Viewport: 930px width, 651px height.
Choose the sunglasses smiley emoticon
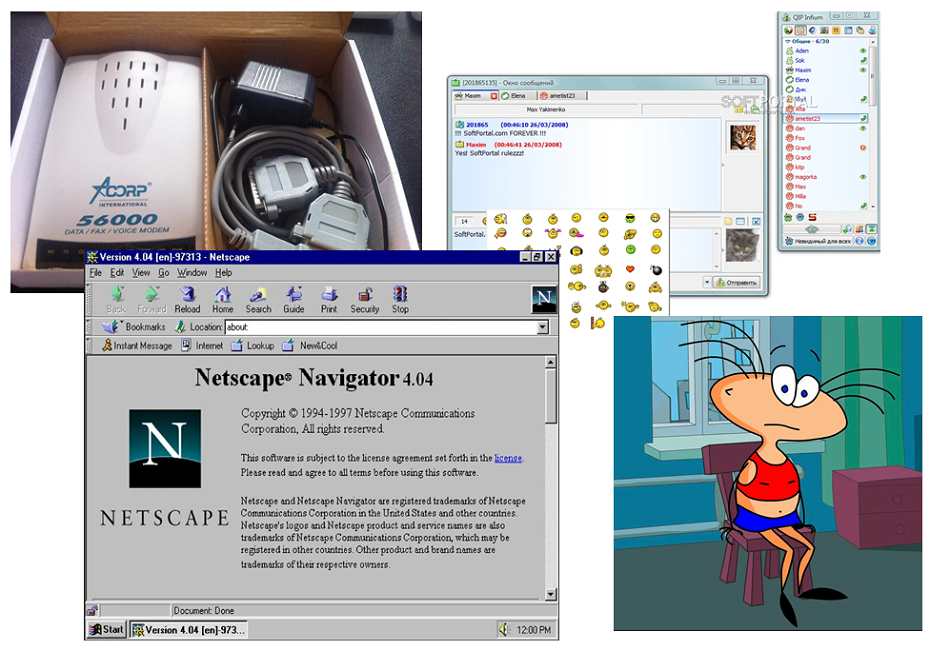coord(630,218)
